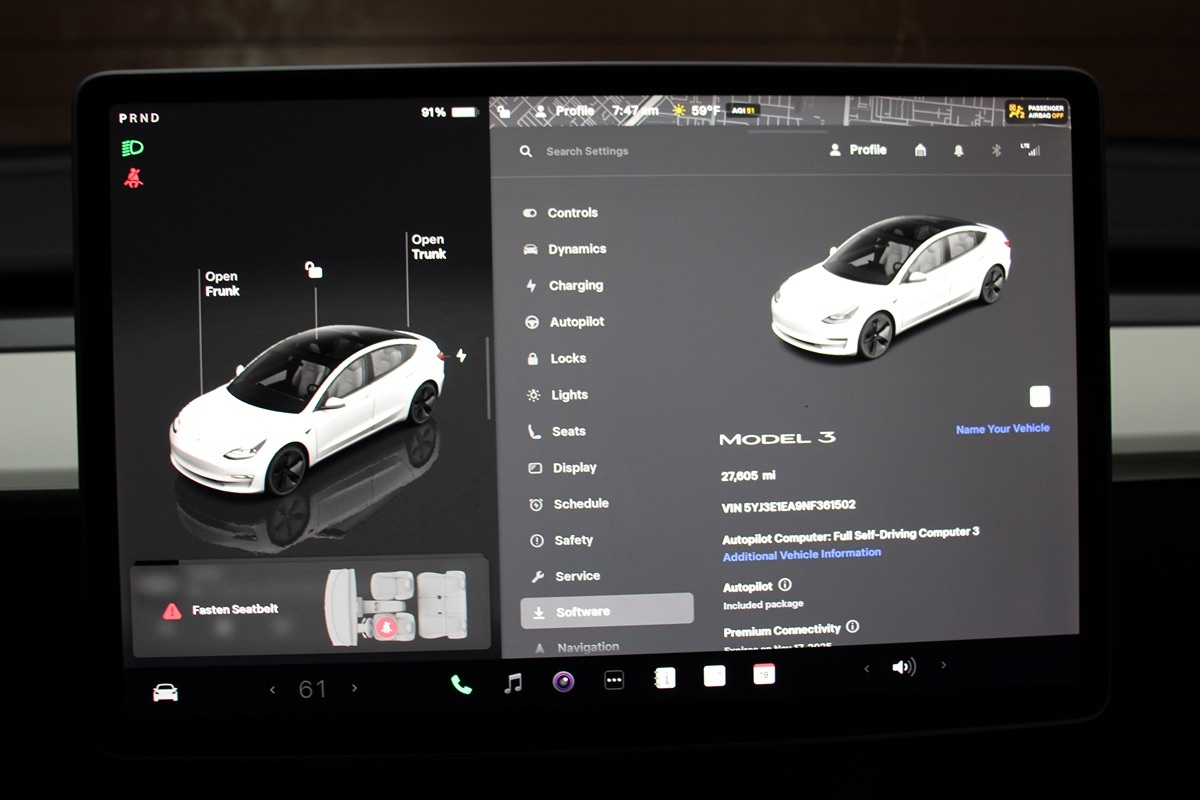Decrease the cabin temperature with left arrow

pyautogui.click(x=273, y=690)
